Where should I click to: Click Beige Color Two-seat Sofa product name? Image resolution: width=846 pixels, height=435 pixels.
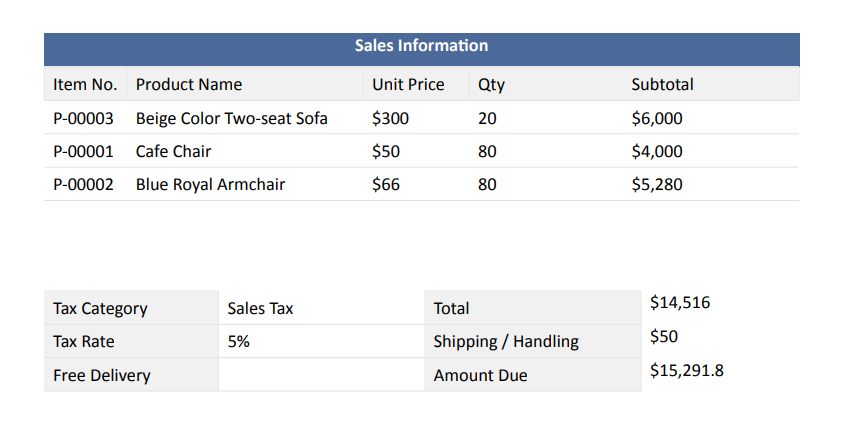(231, 118)
